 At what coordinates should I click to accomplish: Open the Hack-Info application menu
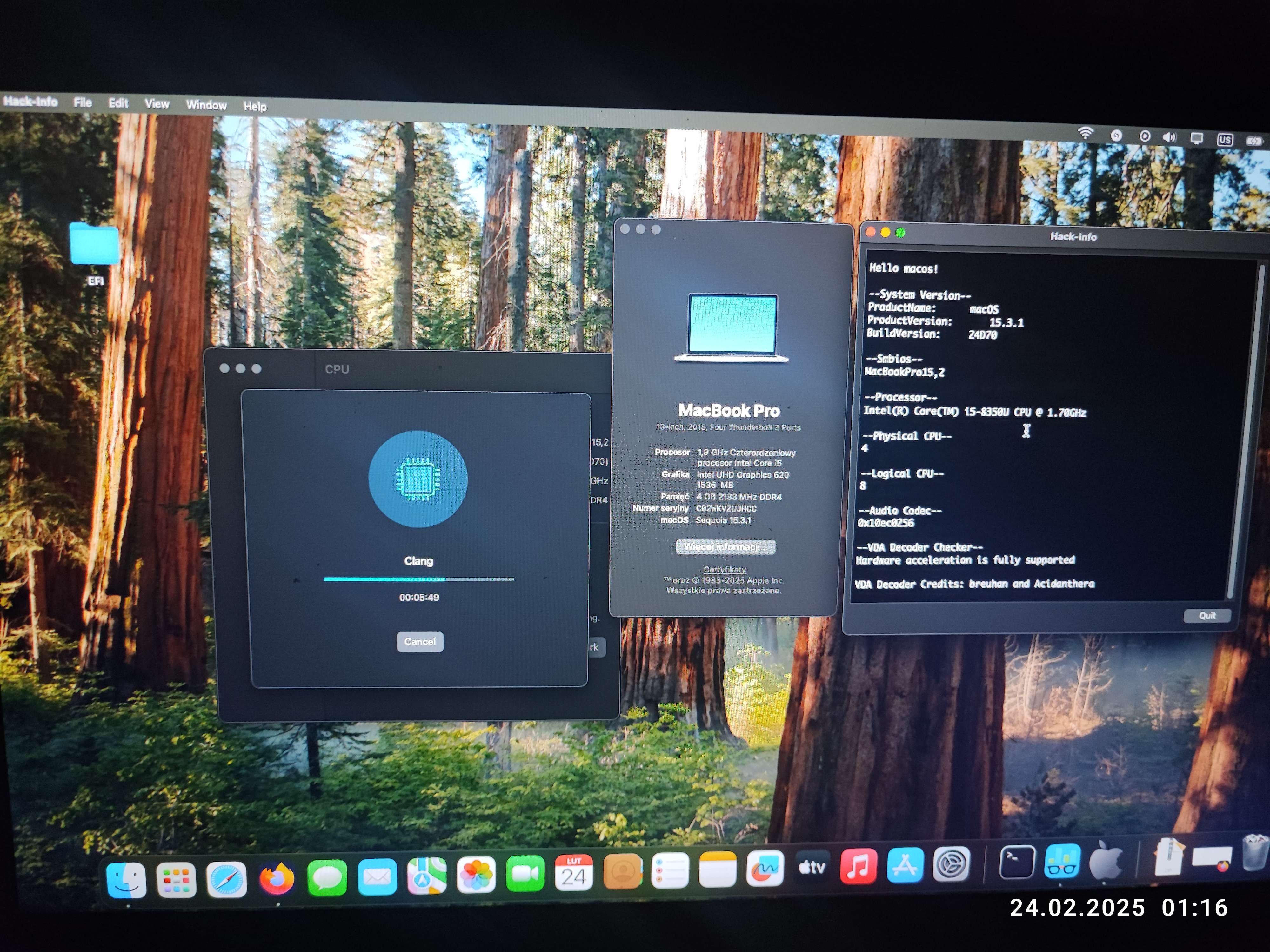tap(30, 102)
